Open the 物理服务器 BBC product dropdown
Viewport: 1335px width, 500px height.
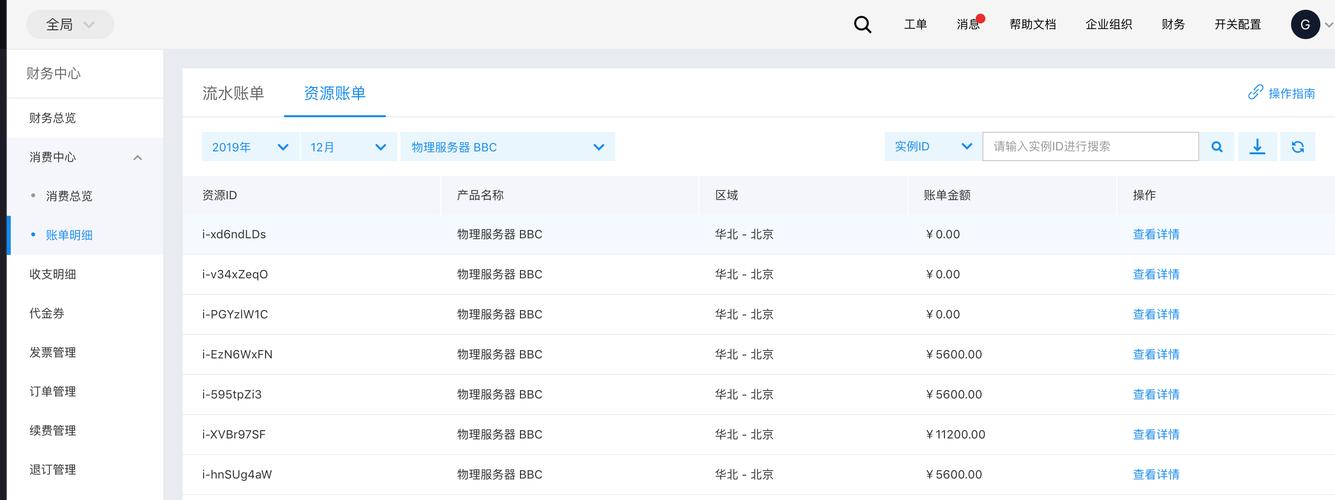click(507, 147)
